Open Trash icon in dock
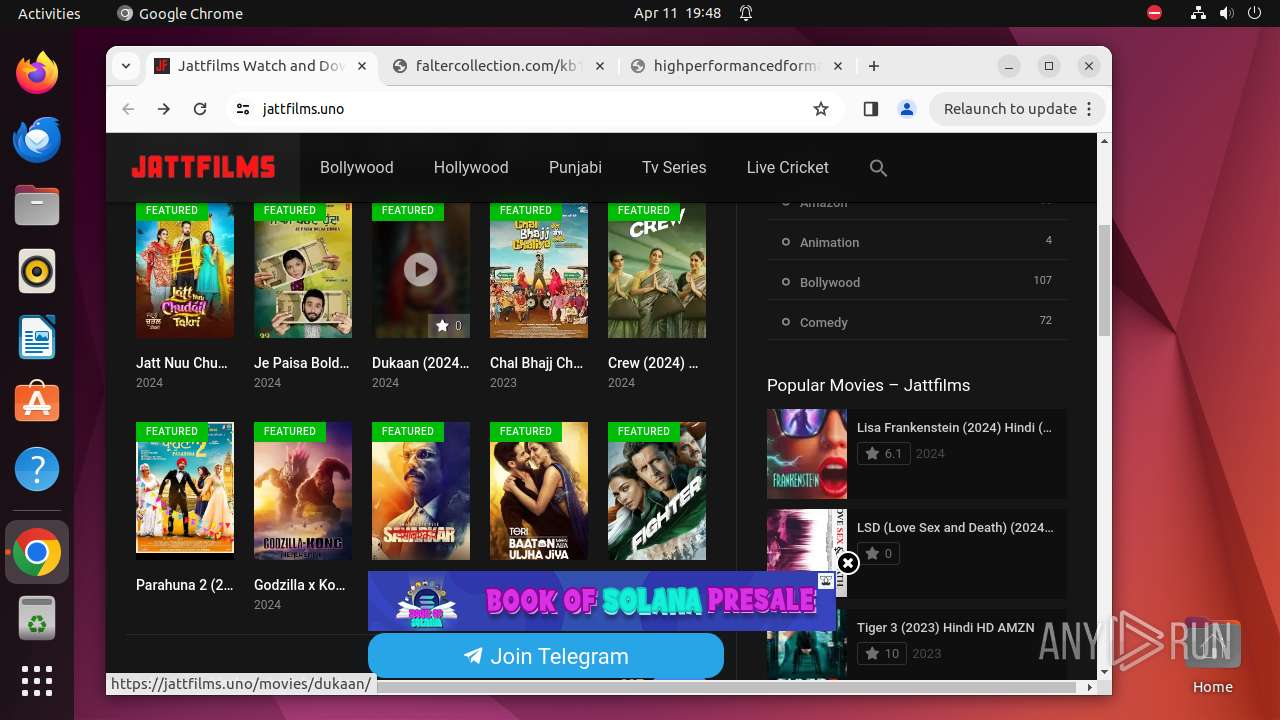This screenshot has height=720, width=1280. click(37, 617)
